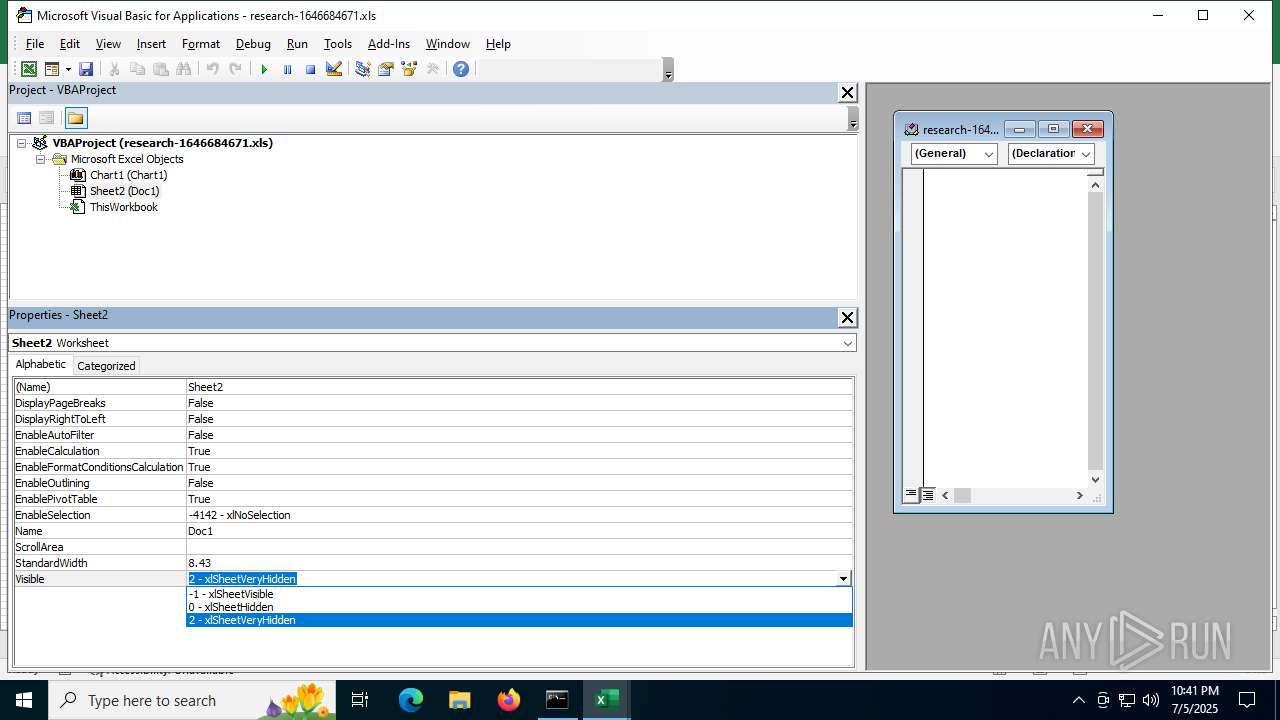Select Chart1 (Chart1) in project tree

click(x=128, y=175)
